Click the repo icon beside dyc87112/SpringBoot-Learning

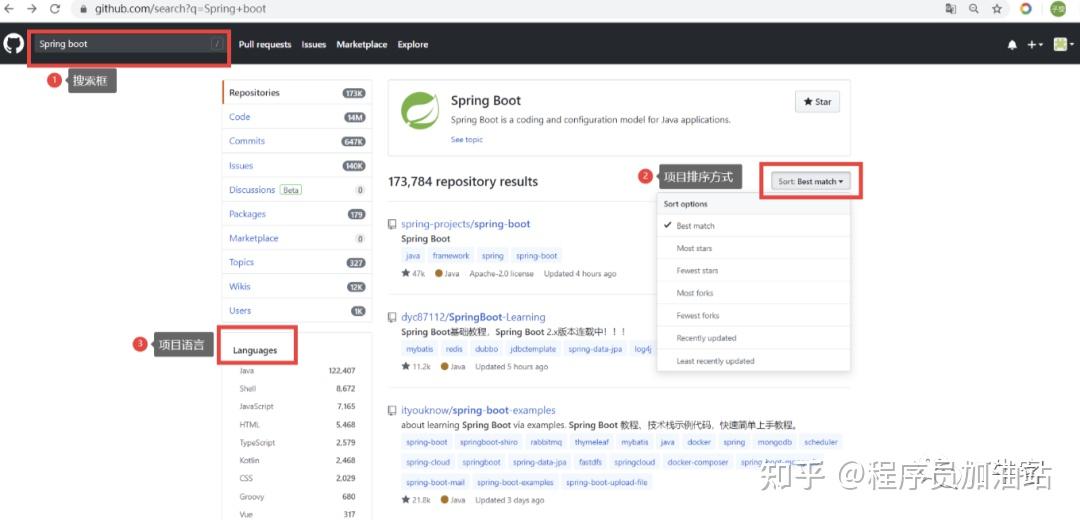pyautogui.click(x=392, y=318)
